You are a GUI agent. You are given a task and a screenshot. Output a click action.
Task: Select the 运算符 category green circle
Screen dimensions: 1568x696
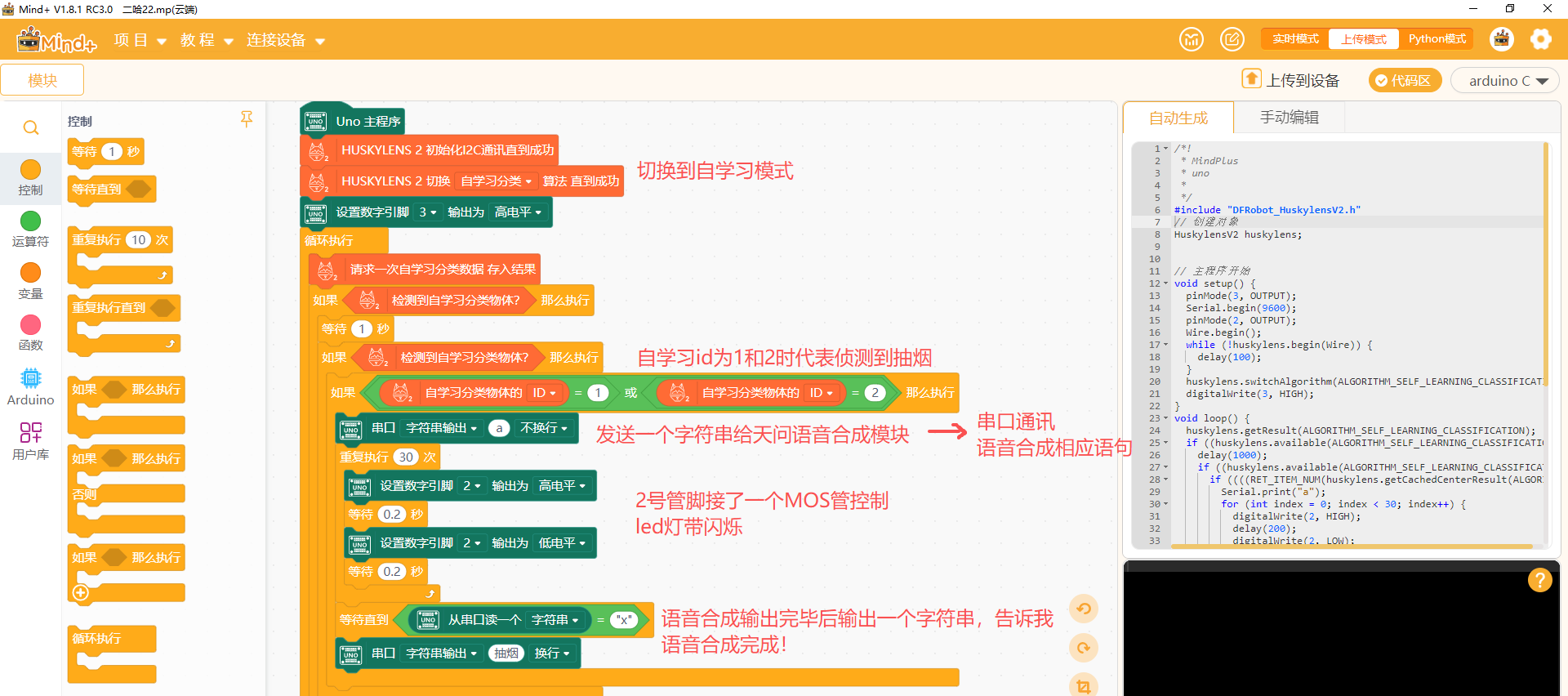pos(30,221)
